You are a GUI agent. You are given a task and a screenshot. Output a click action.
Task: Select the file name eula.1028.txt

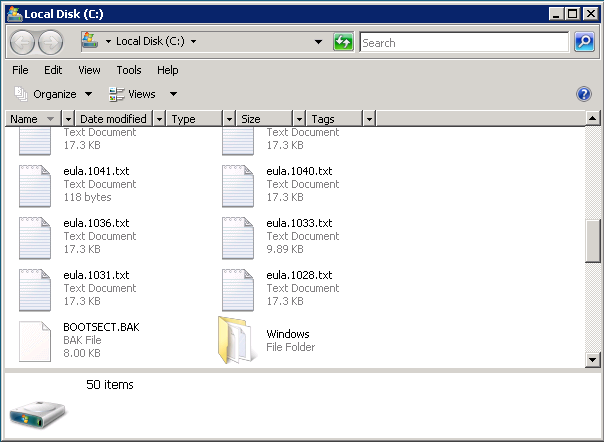299,275
